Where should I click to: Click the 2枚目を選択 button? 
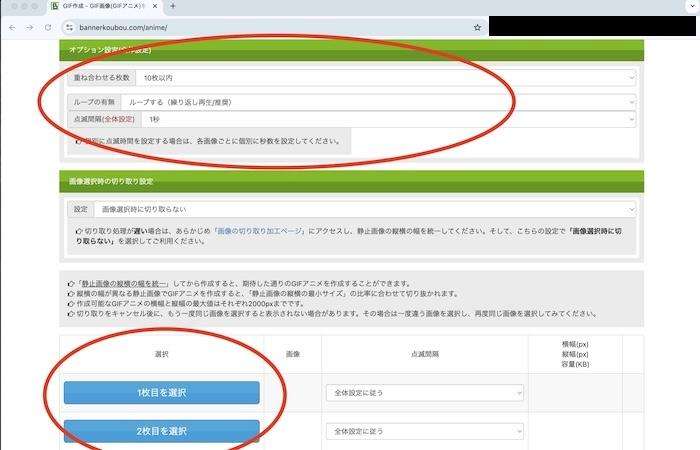pyautogui.click(x=162, y=431)
